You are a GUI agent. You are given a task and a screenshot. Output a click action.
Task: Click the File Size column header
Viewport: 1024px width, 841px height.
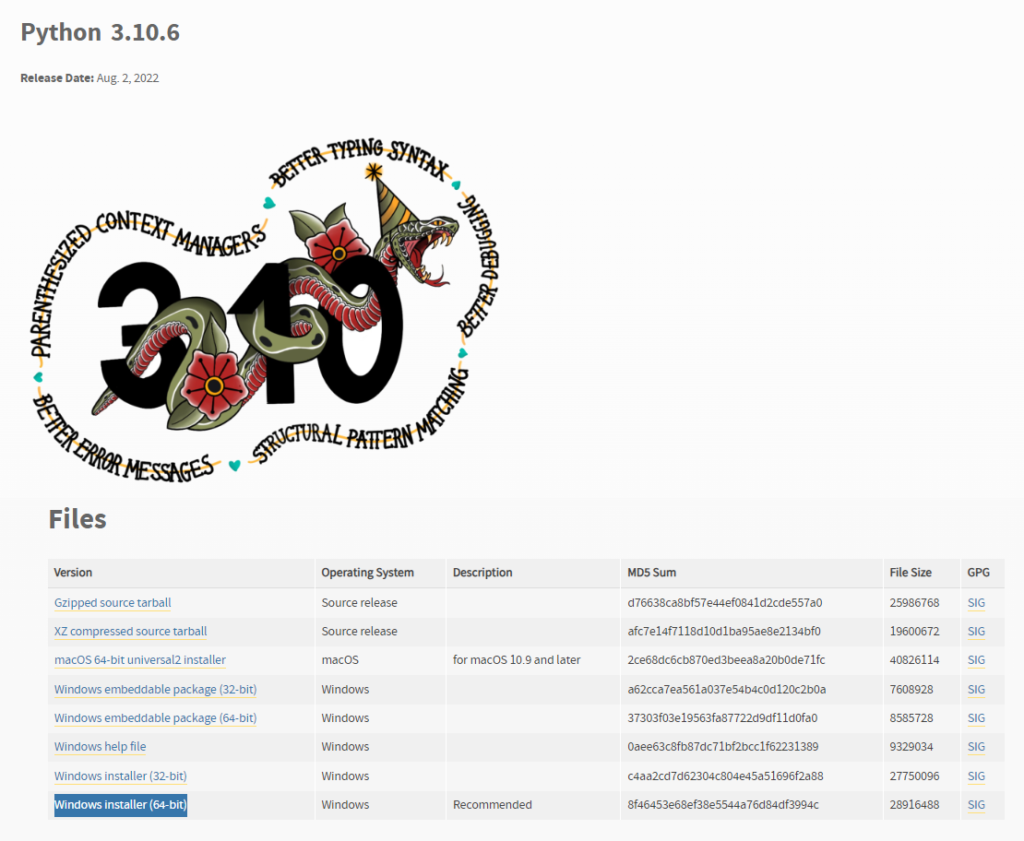(x=910, y=573)
